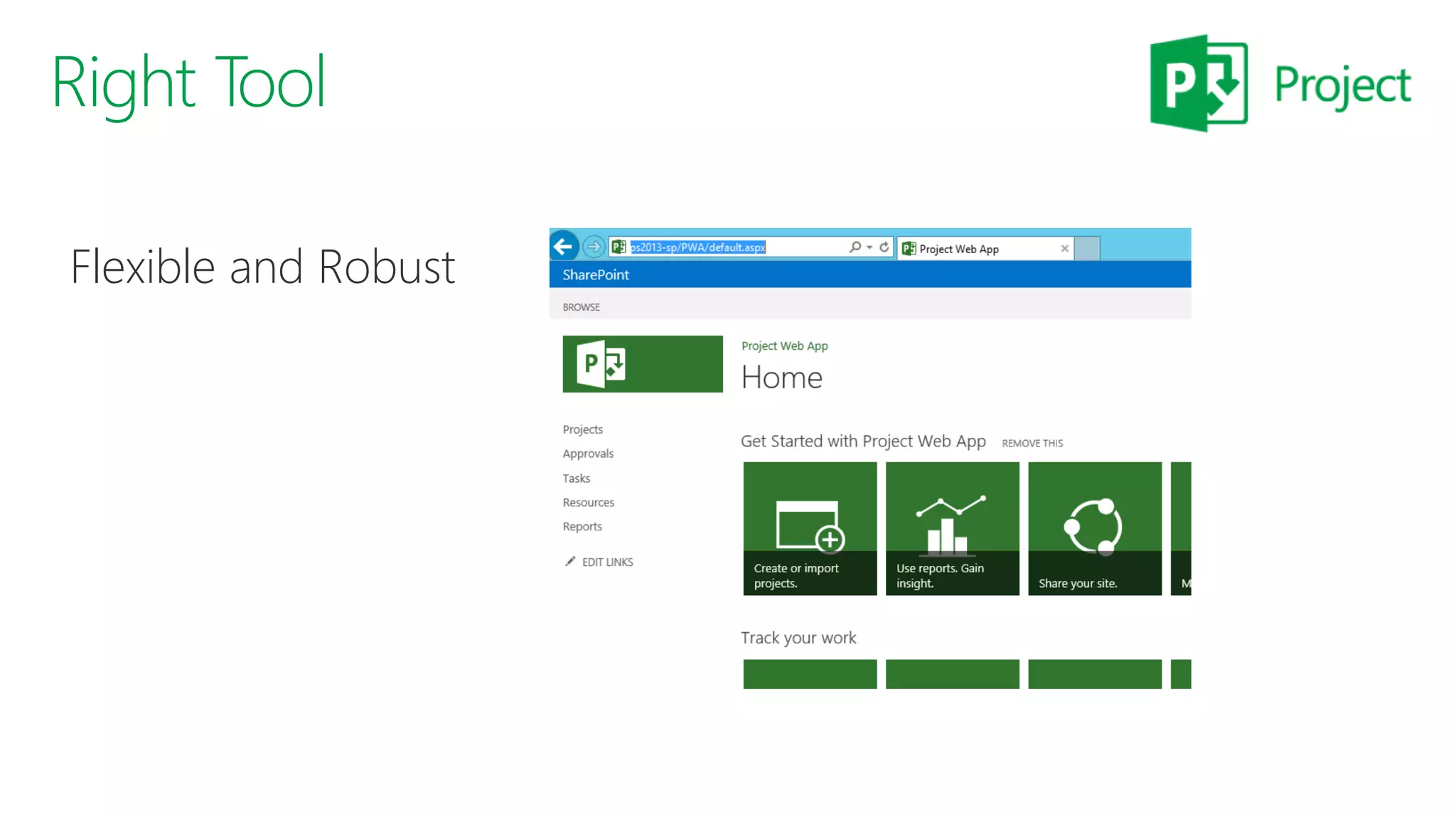The image size is (1456, 819).
Task: Click the search magnifier in address bar
Action: pyautogui.click(x=855, y=247)
